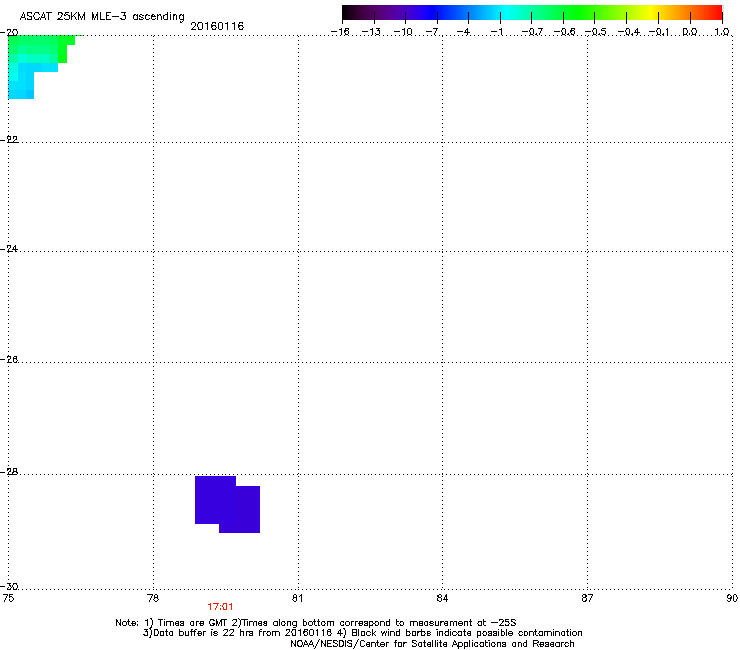This screenshot has width=740, height=650.
Task: Click the red 17:01 time label
Action: pos(220,607)
